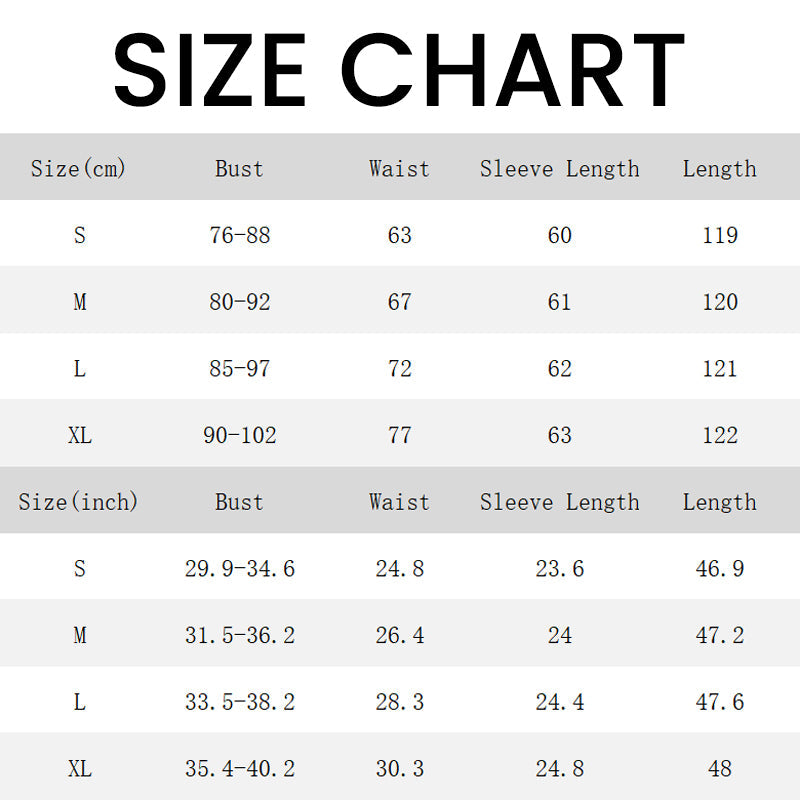Select the 76-88 bust measurement

240,236
